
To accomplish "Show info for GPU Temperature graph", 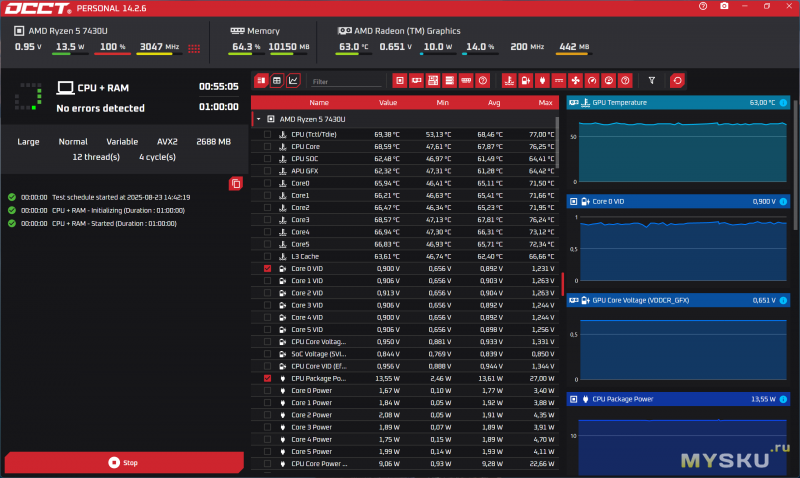I will [783, 103].
